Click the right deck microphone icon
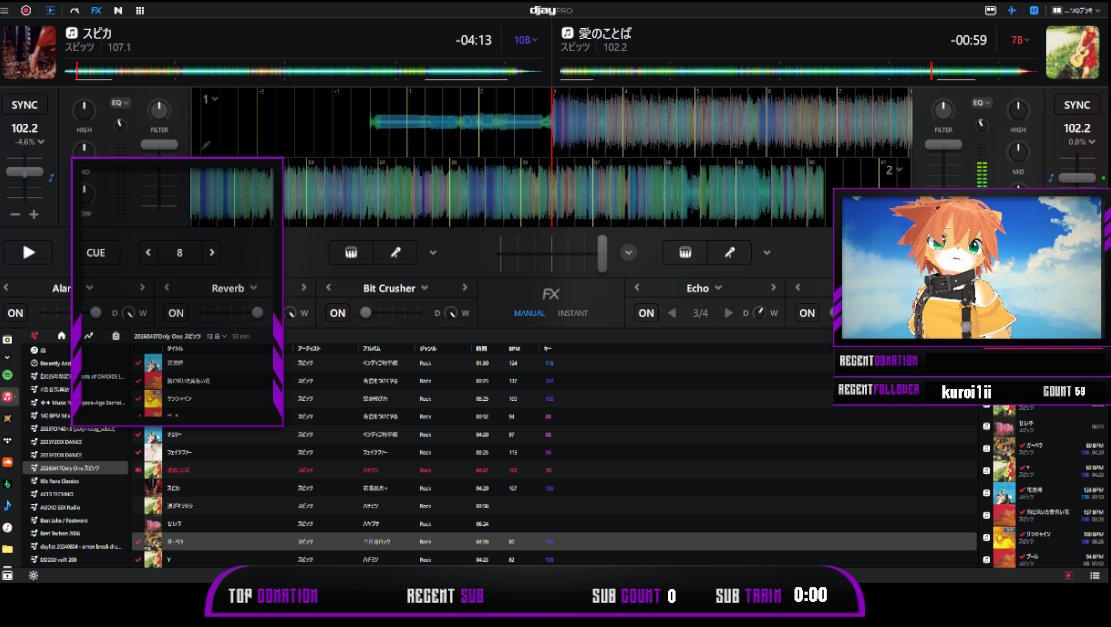 pos(729,252)
